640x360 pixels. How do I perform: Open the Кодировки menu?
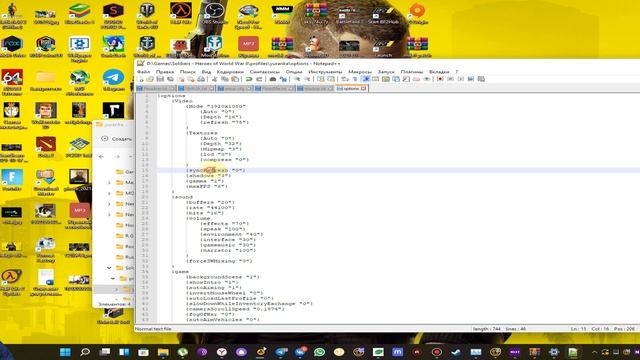point(230,72)
